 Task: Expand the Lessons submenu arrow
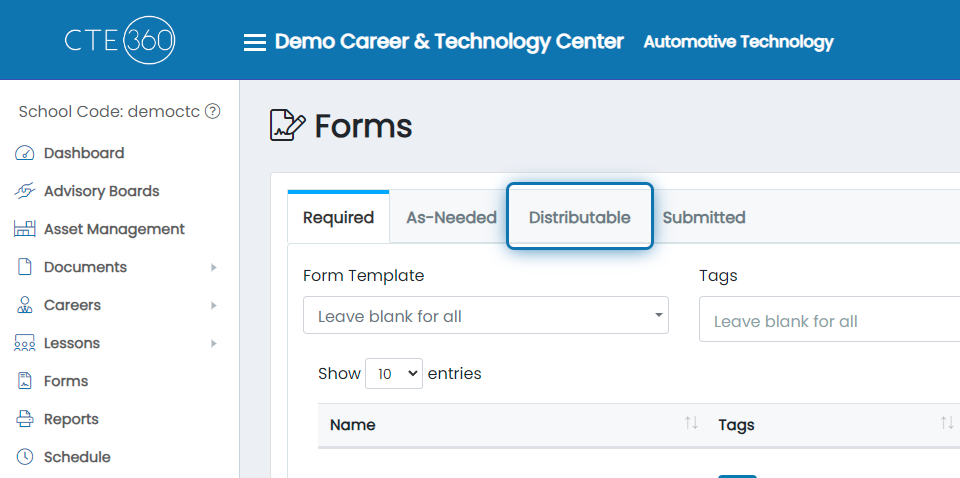point(214,343)
